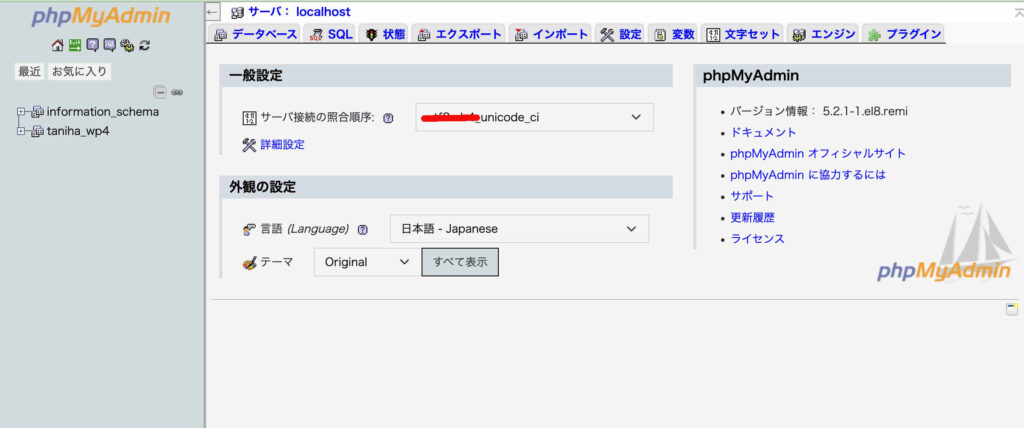Screen dimensions: 1024x428
Task: Click the phpMyAdmin logo in sidebar
Action: coord(101,16)
